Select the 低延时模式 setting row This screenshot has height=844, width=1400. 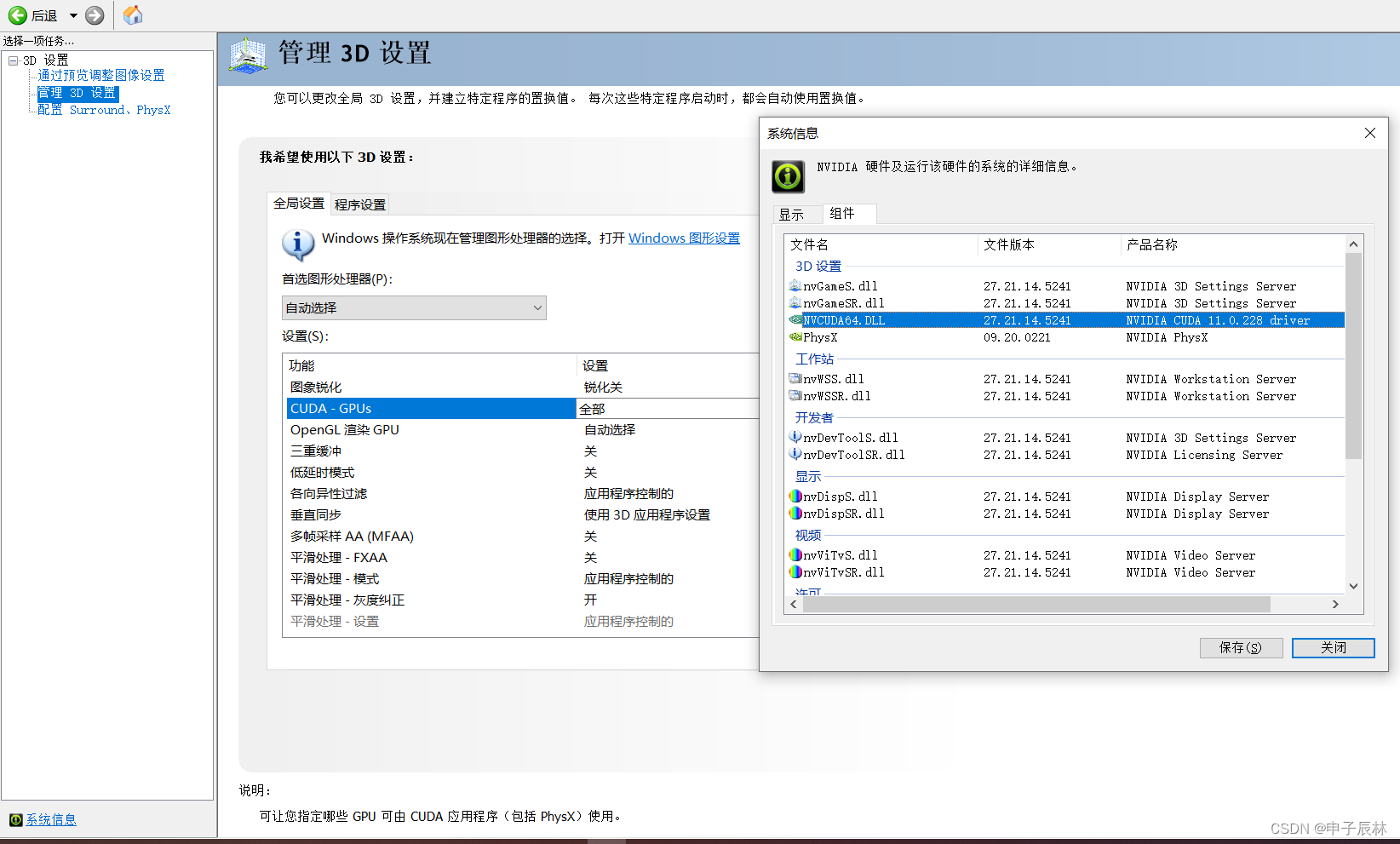point(522,473)
